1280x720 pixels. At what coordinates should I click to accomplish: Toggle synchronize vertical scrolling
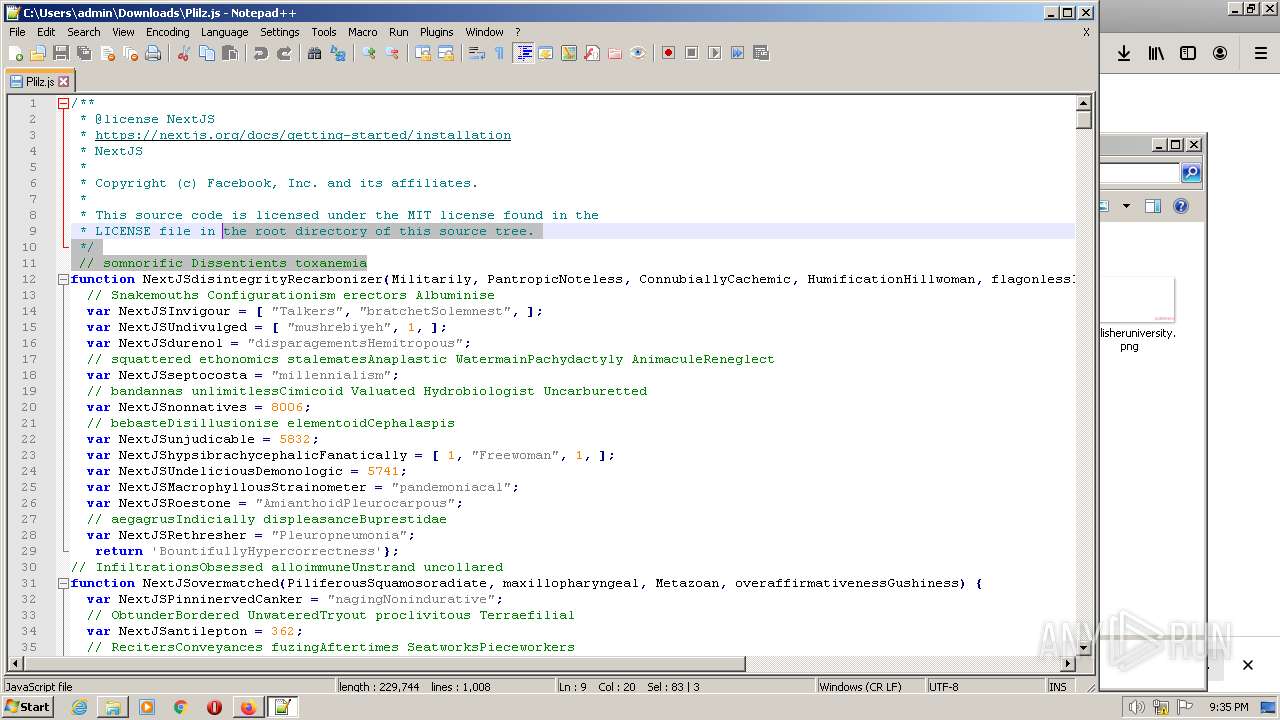pos(423,53)
